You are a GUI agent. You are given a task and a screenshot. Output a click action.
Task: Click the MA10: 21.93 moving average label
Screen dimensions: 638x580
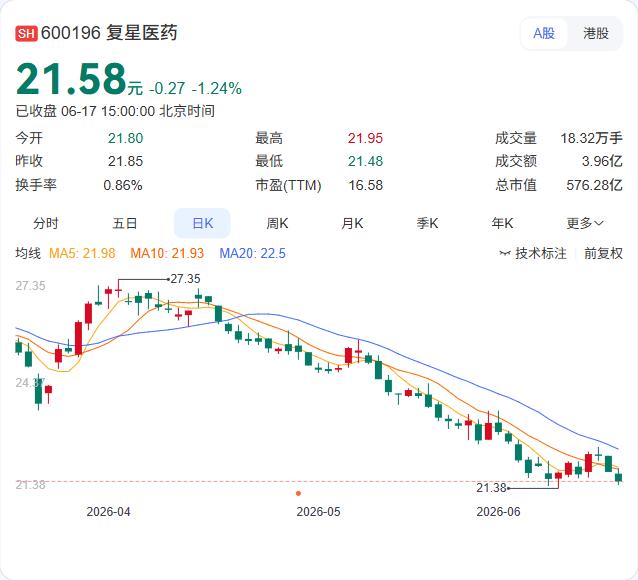tap(167, 253)
